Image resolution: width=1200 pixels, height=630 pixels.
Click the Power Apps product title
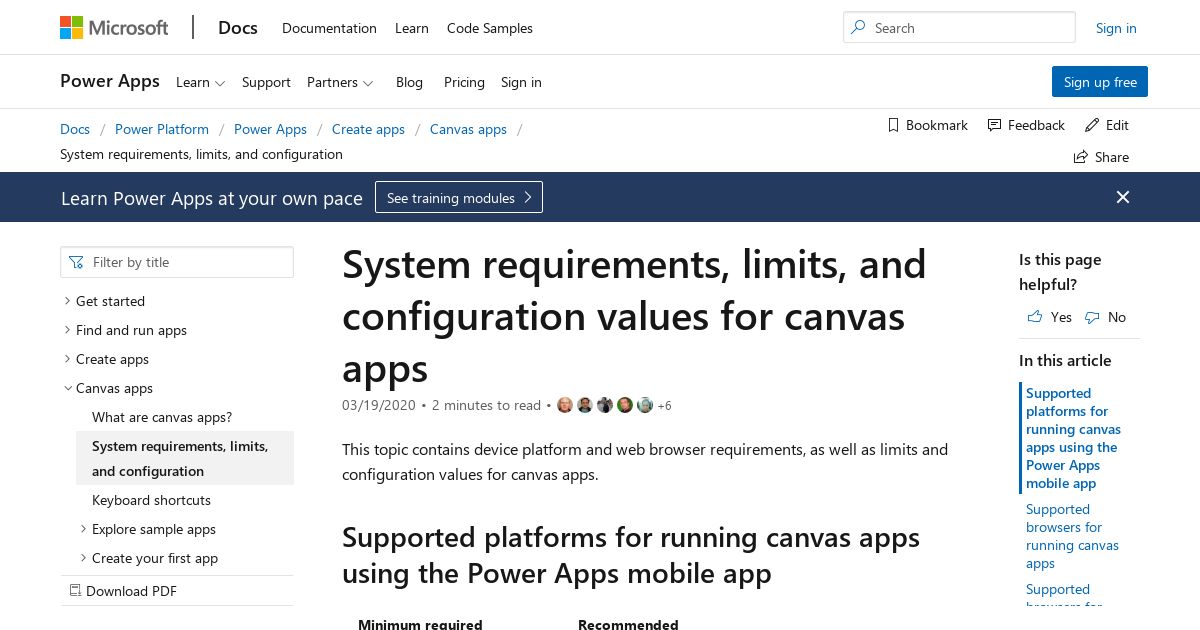[110, 81]
